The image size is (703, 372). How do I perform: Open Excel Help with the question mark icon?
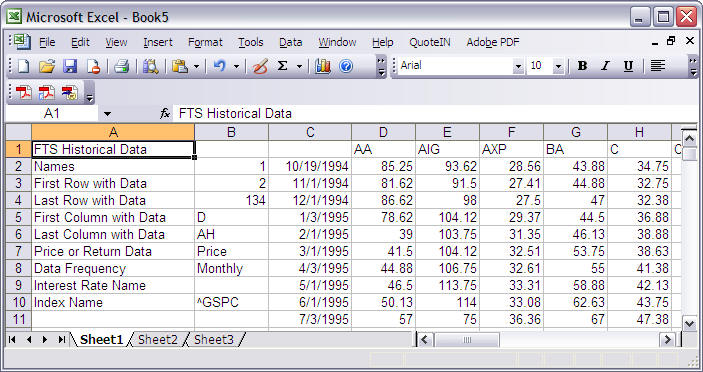click(346, 67)
